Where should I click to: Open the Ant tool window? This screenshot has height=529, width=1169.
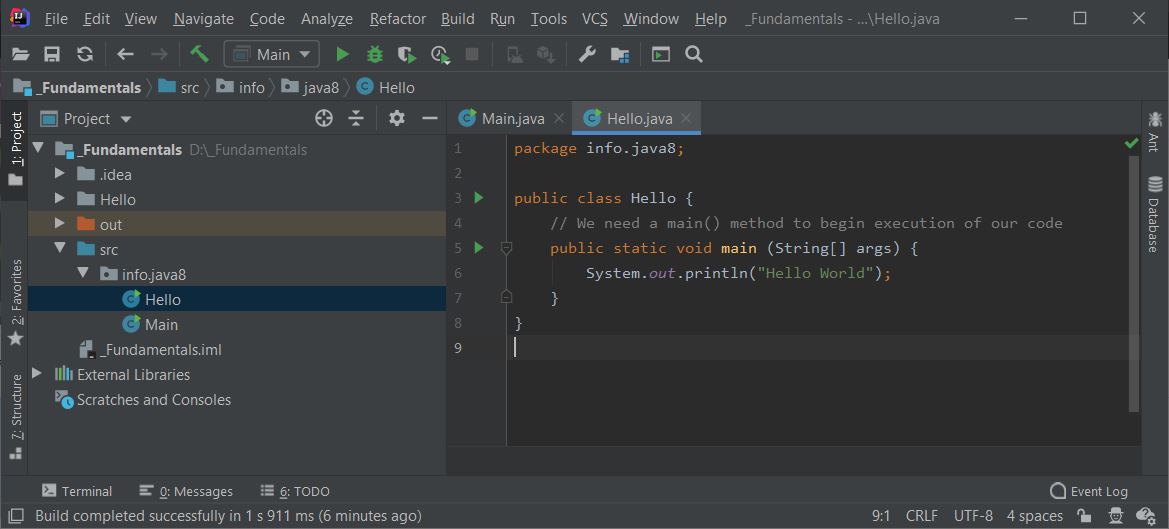click(1155, 130)
